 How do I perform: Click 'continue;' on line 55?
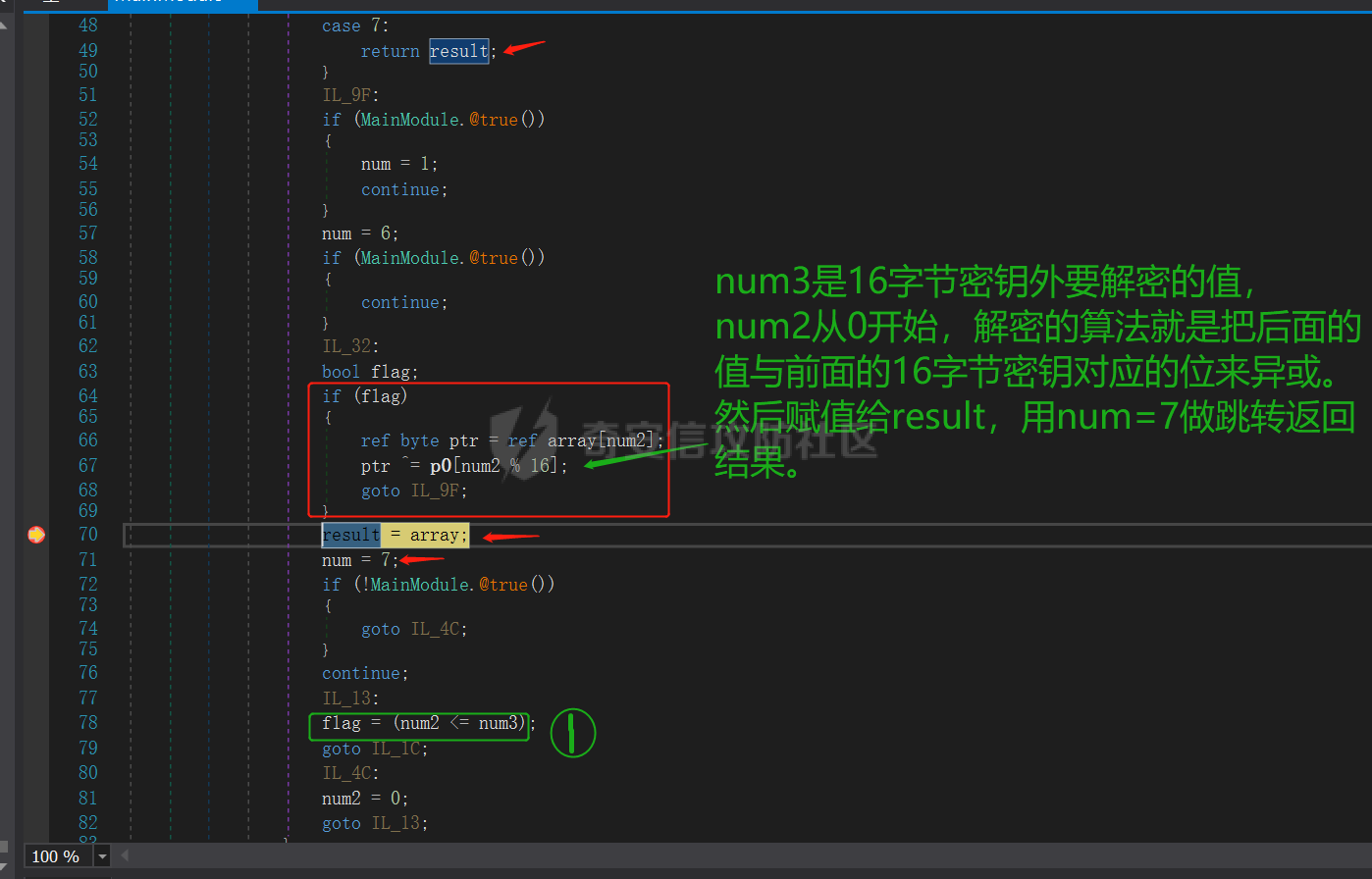(x=404, y=189)
